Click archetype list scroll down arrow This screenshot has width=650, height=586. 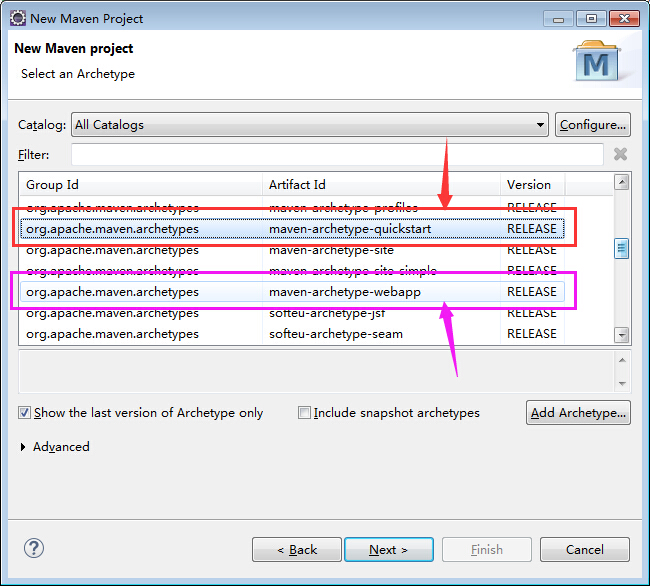coord(621,335)
